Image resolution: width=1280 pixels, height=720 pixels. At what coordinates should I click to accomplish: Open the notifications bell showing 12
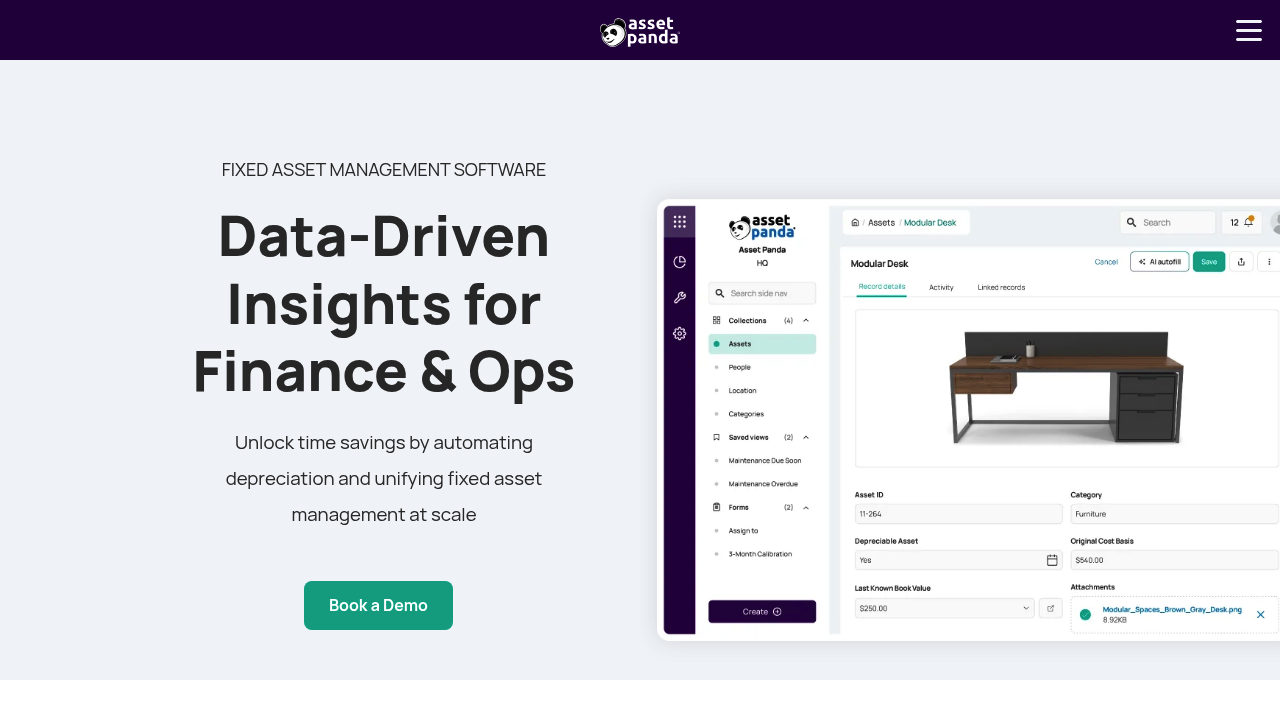(1241, 222)
